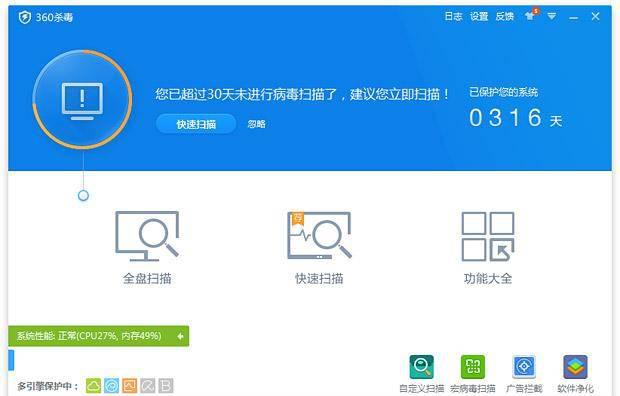Screen dimensions: 620x396
Task: Open 广告拦截 ad blocker tool
Action: pos(524,373)
